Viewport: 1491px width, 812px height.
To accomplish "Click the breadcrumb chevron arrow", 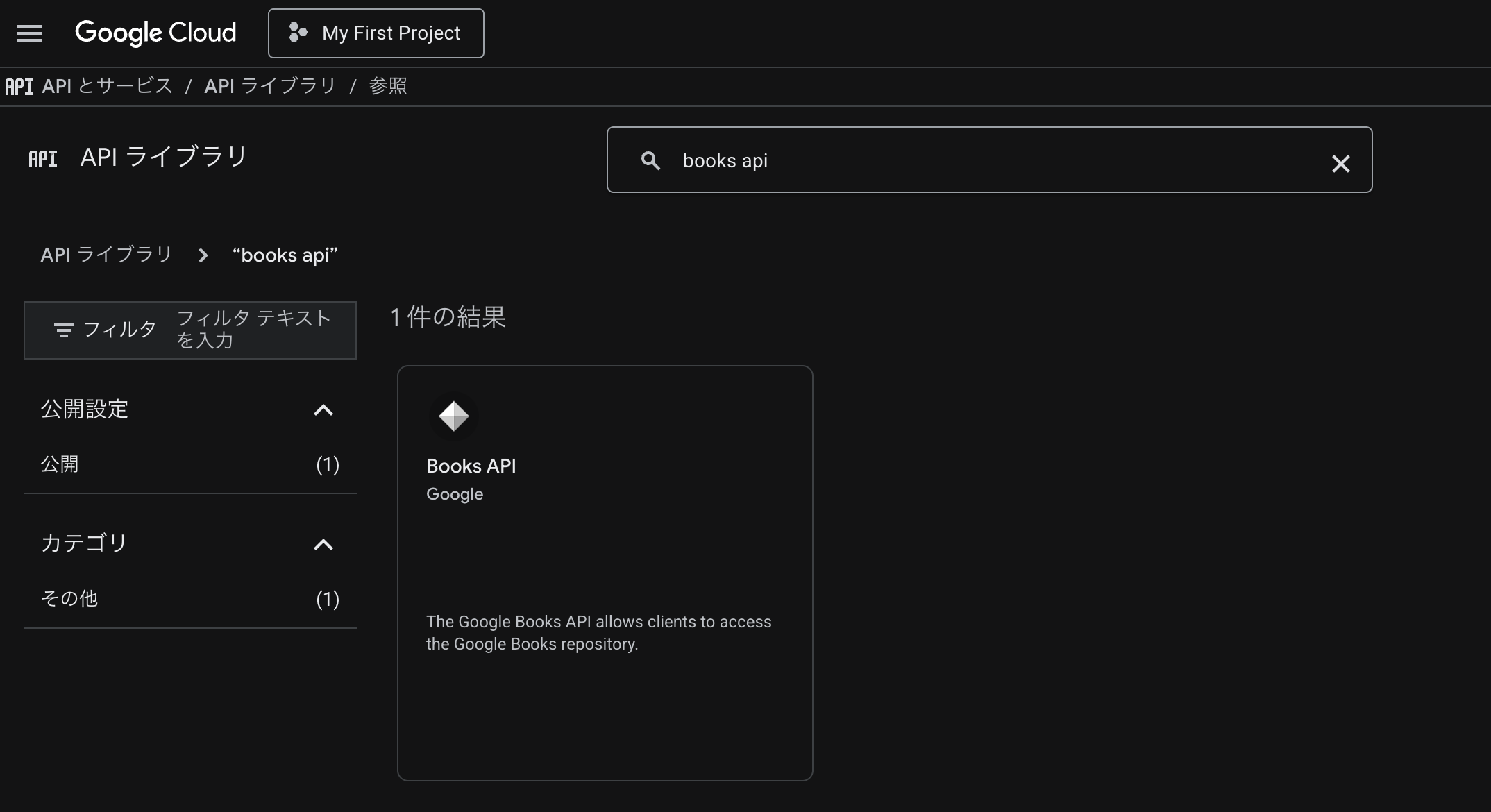I will [x=203, y=255].
